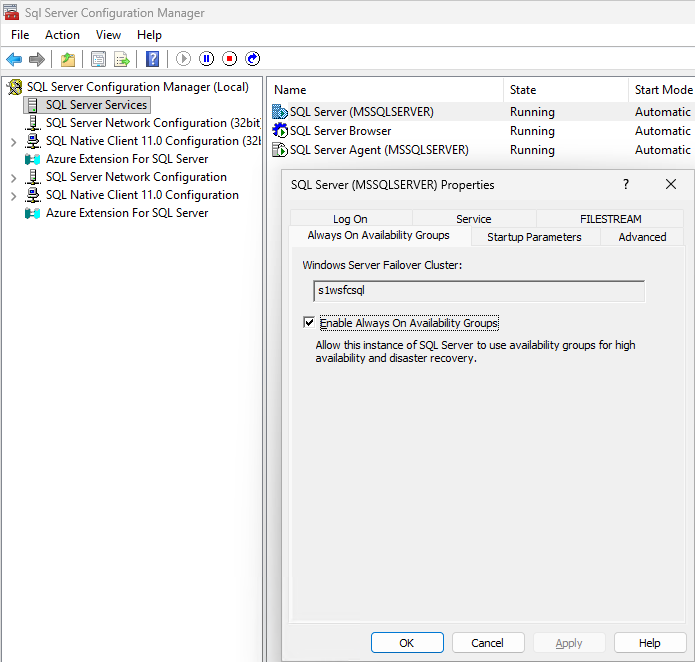Select the SQL Server Agent (MSSQLSERVER) row name

point(379,150)
